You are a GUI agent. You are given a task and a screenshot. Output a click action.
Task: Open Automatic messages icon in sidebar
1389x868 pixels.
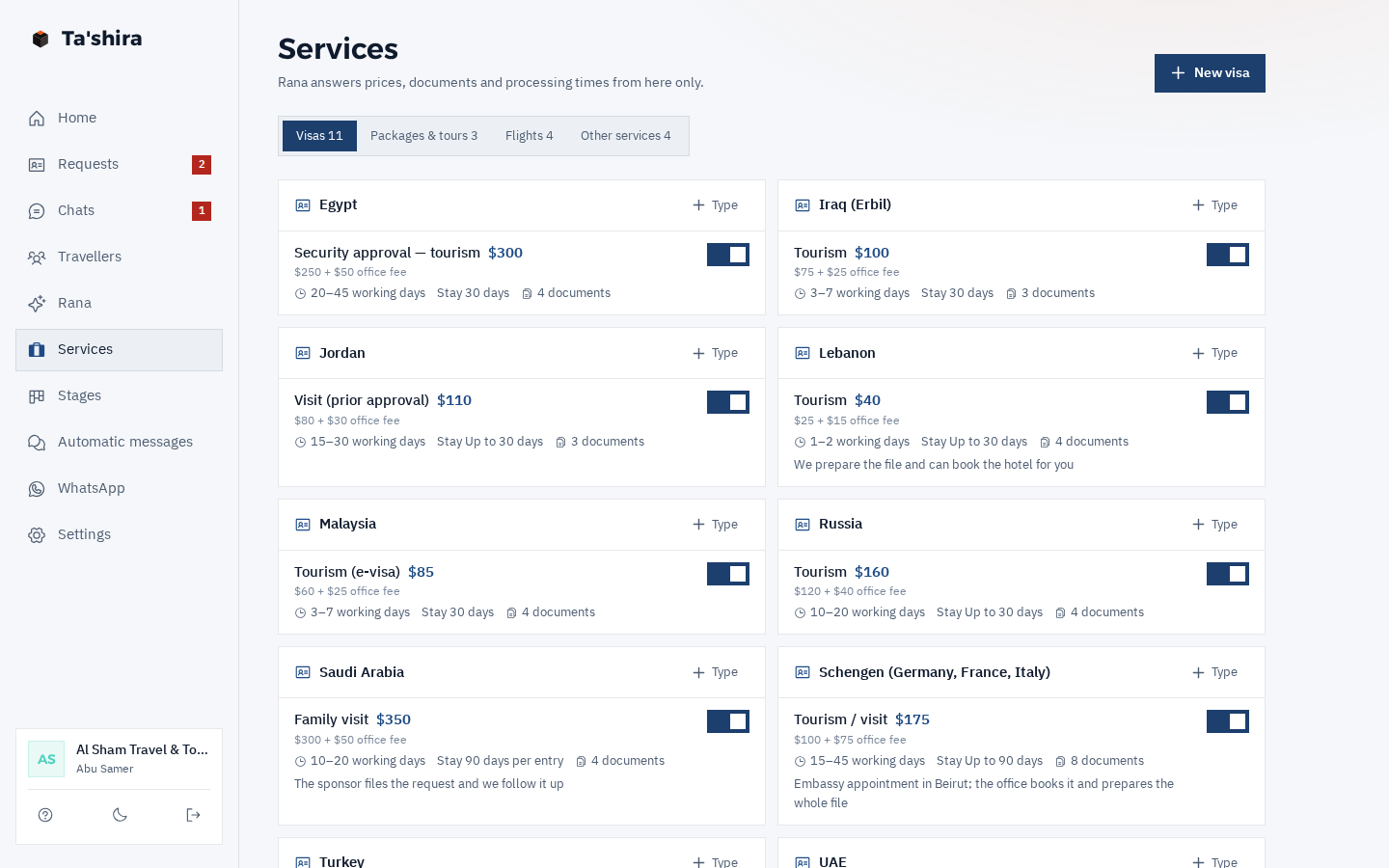(x=37, y=443)
